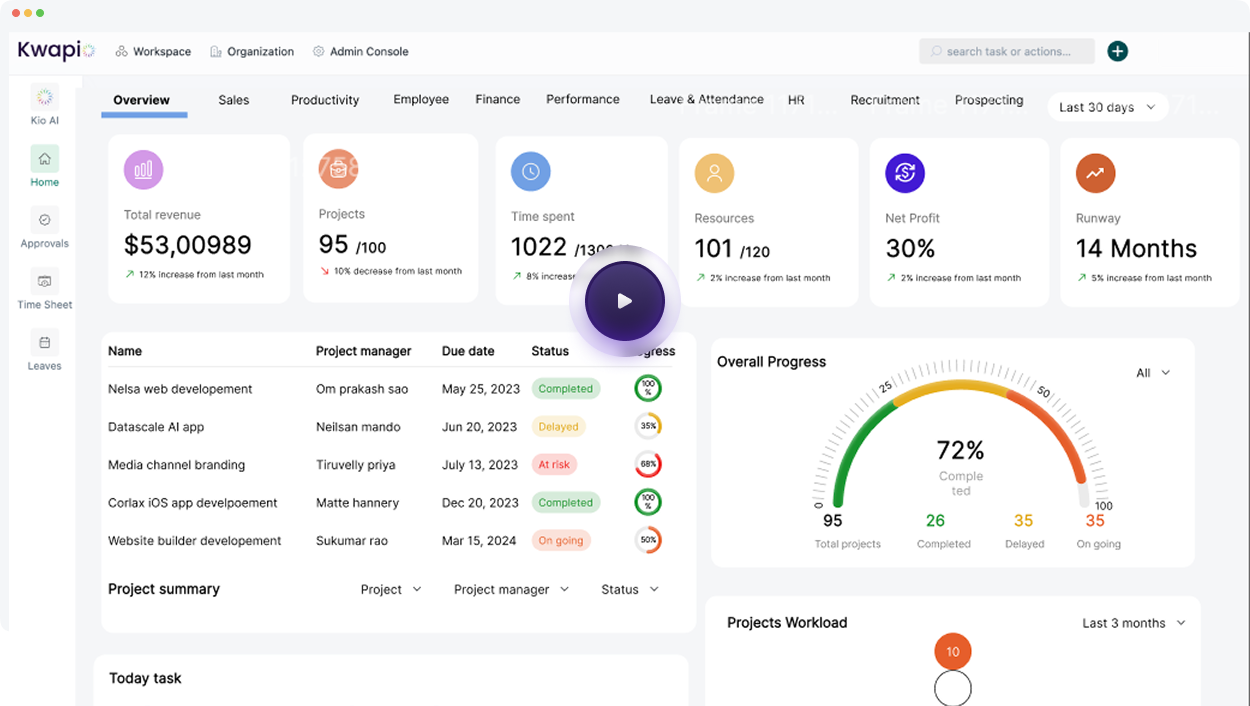Click the macOS green maximize window button
The width and height of the screenshot is (1250, 706).
(x=40, y=13)
